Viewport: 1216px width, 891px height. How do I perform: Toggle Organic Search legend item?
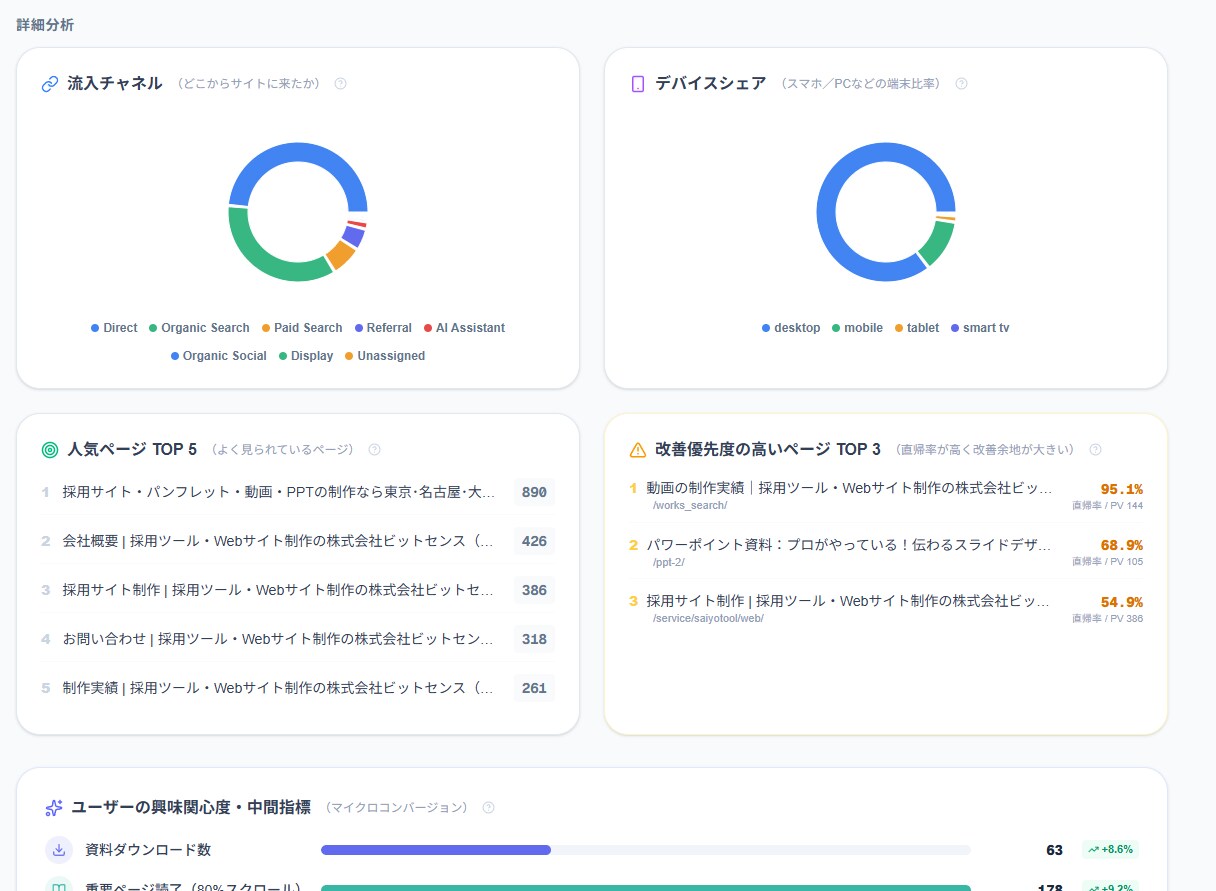click(x=199, y=328)
